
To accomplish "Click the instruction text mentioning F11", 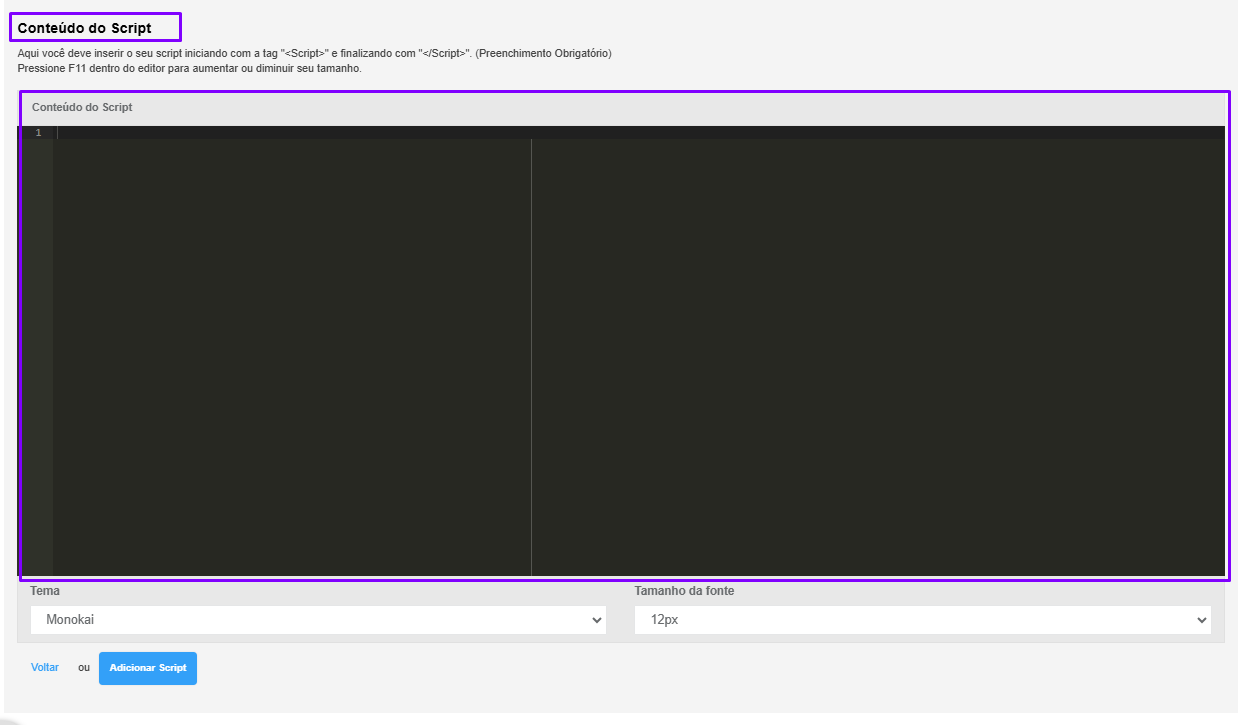I will coord(189,69).
